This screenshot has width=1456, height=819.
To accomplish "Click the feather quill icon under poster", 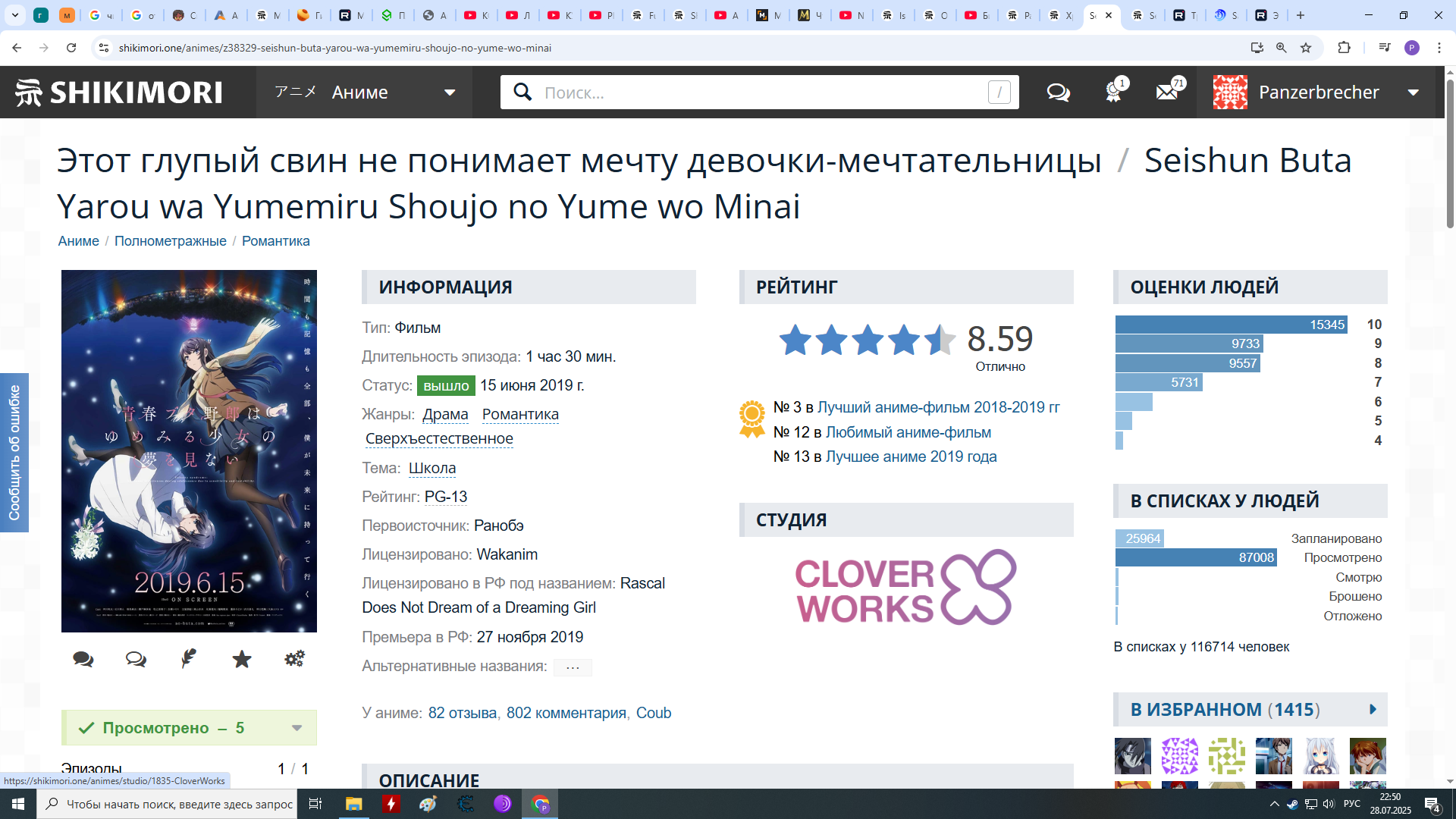I will 189,658.
